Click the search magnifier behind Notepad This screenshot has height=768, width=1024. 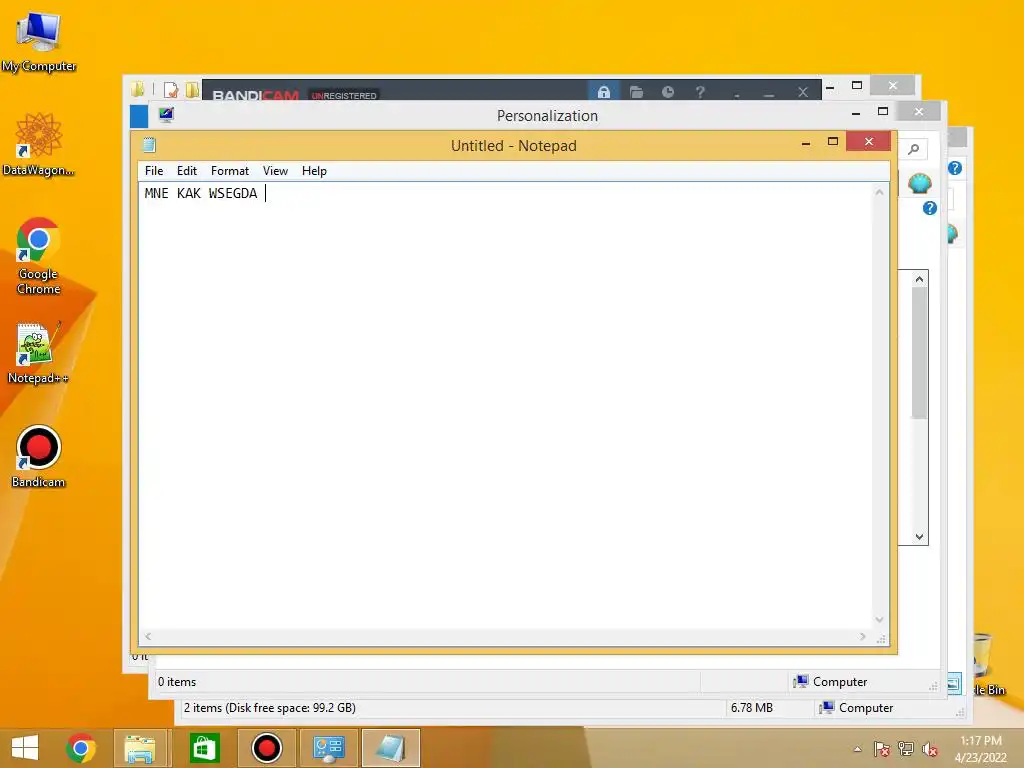[x=914, y=150]
